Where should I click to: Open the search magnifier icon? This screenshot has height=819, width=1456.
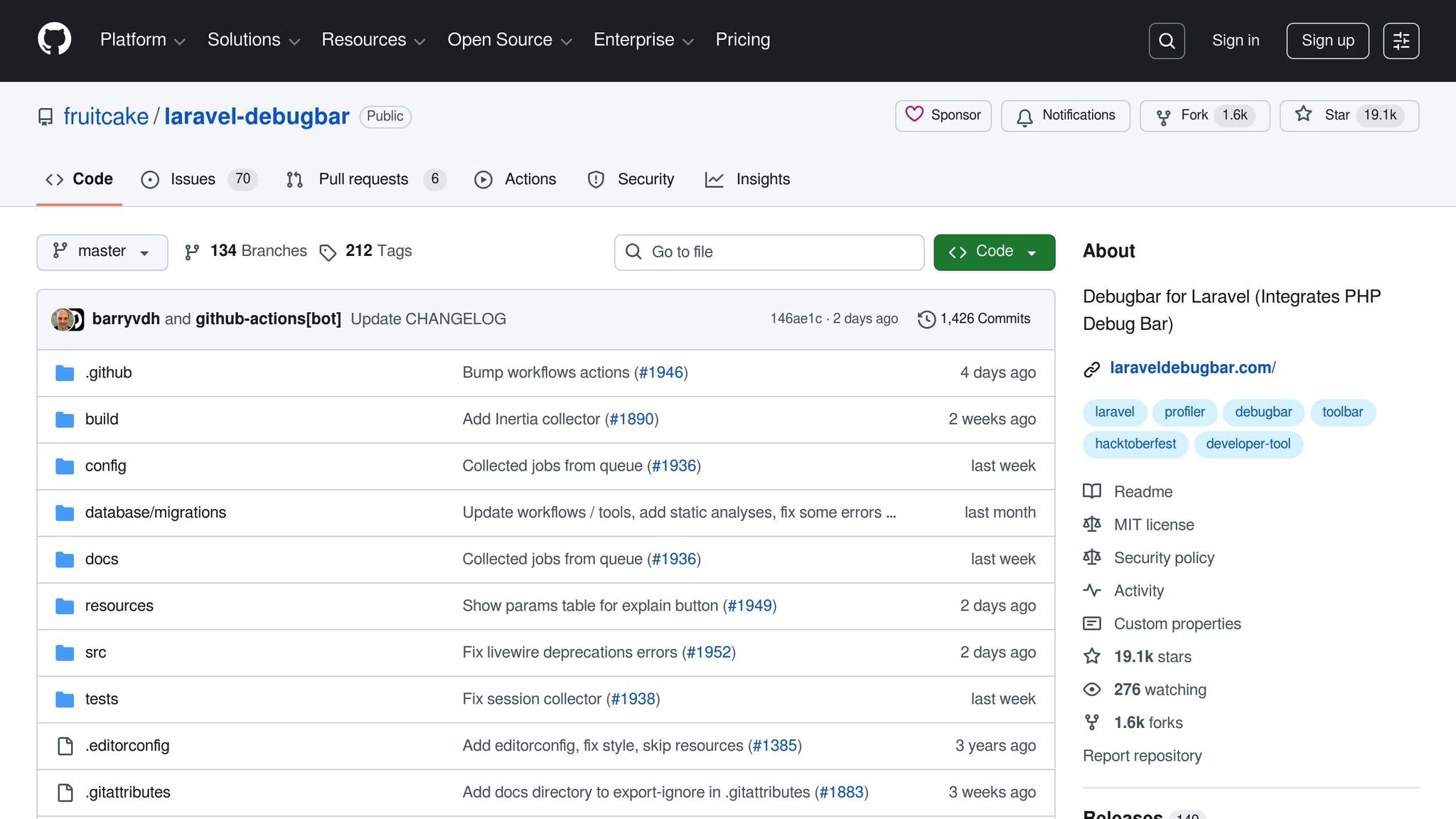[x=1166, y=41]
